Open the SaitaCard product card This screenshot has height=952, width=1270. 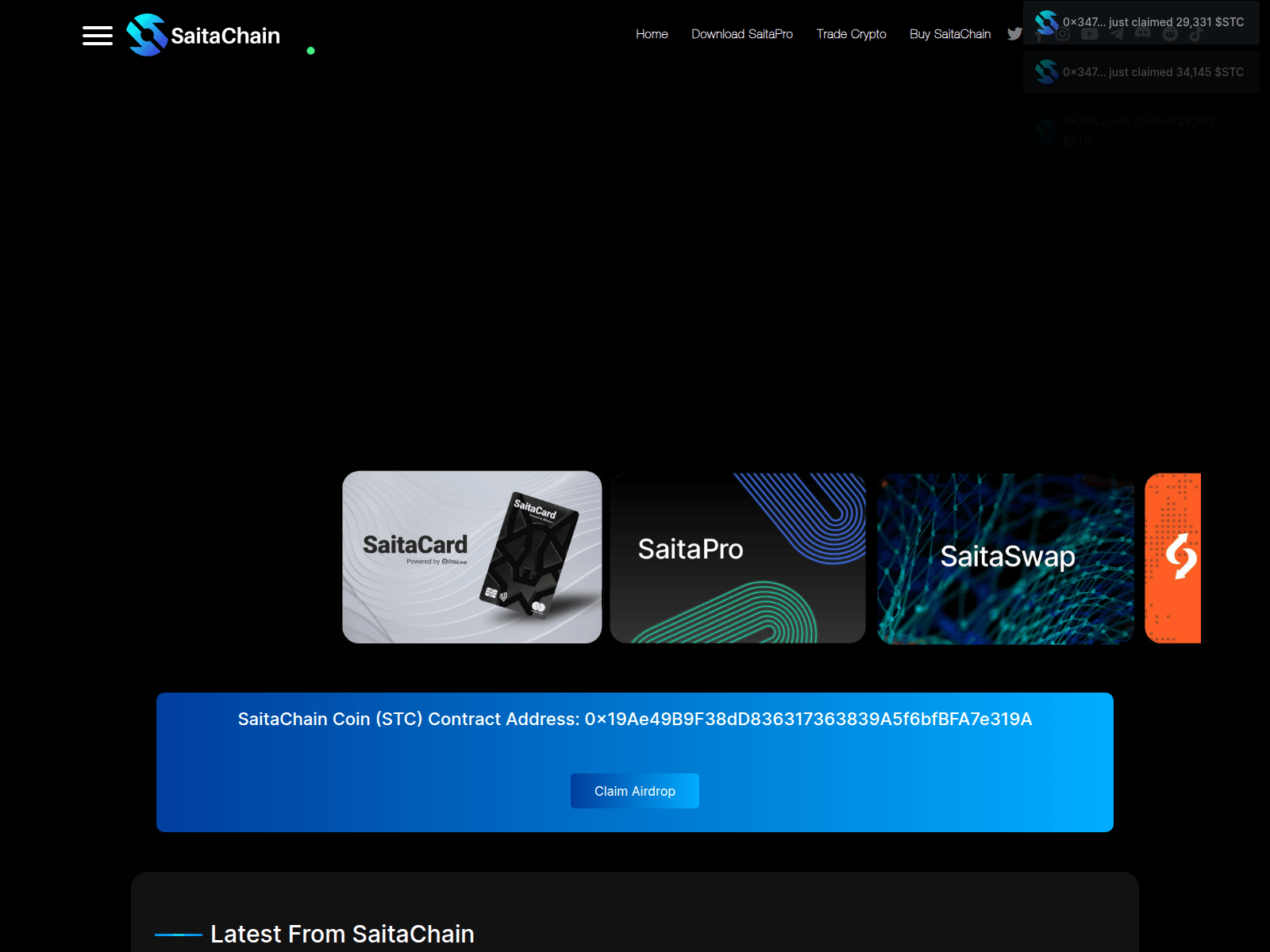point(472,557)
